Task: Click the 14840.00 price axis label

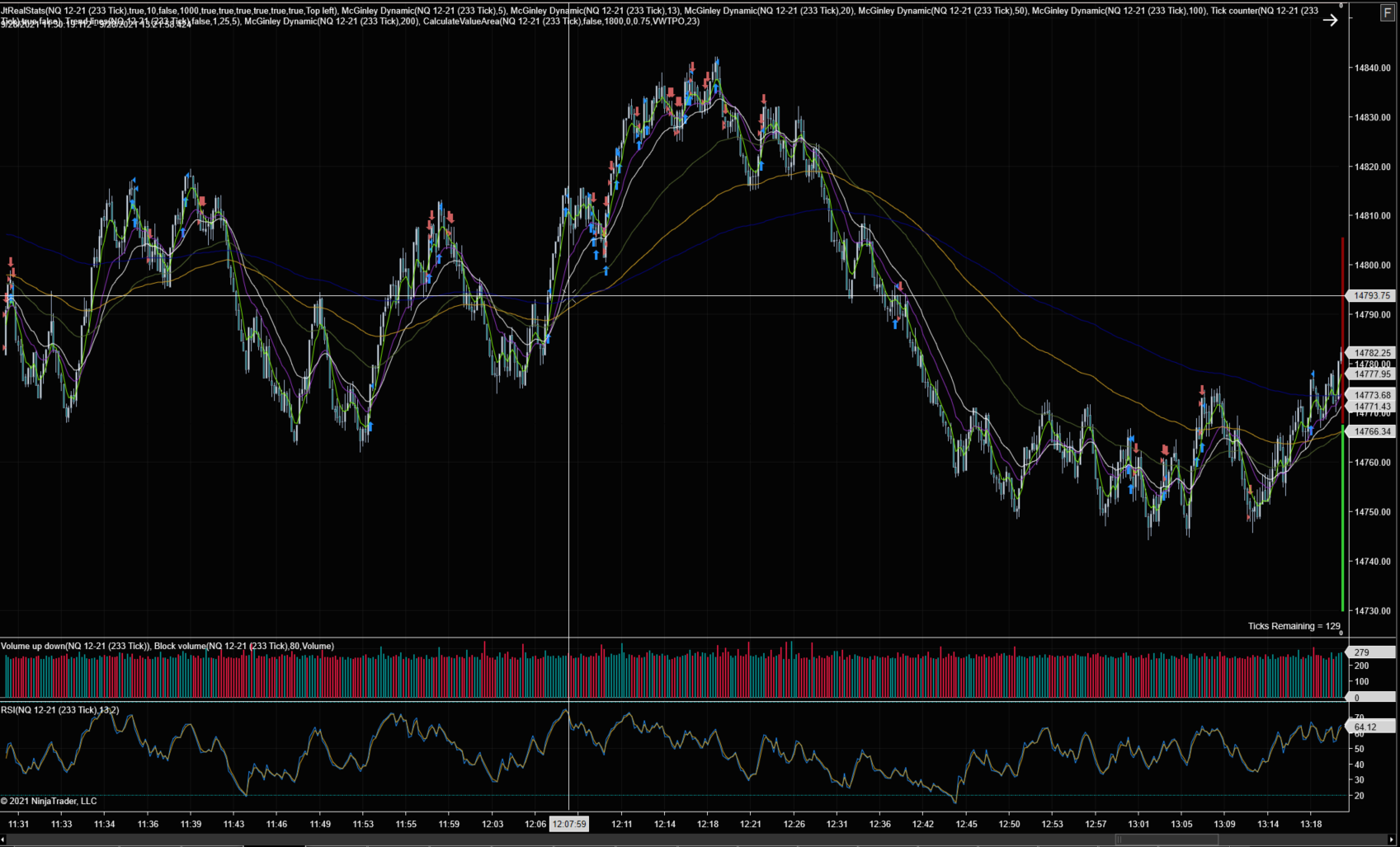Action: (1372, 68)
